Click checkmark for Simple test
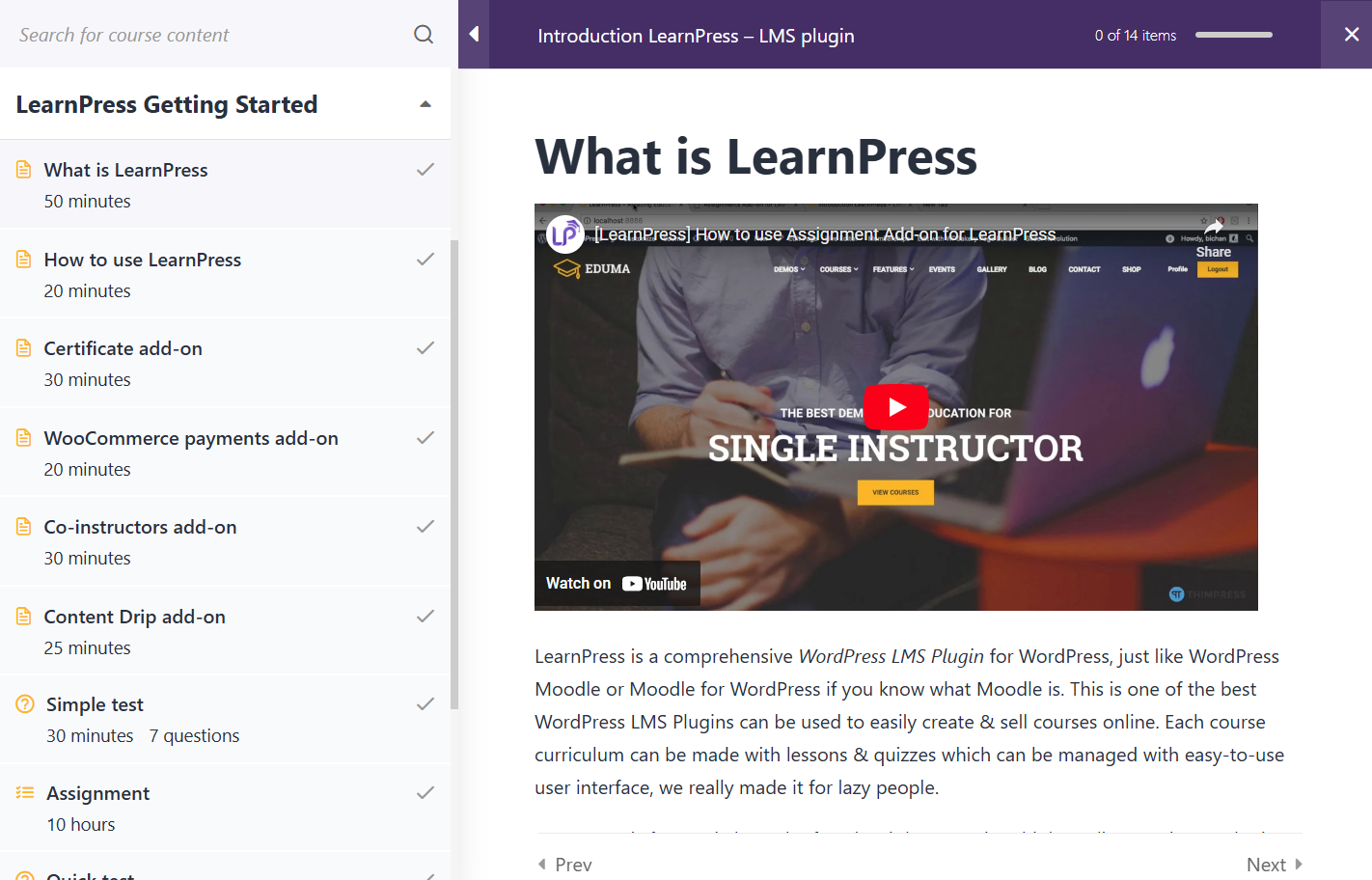Viewport: 1372px width, 880px height. pos(425,704)
